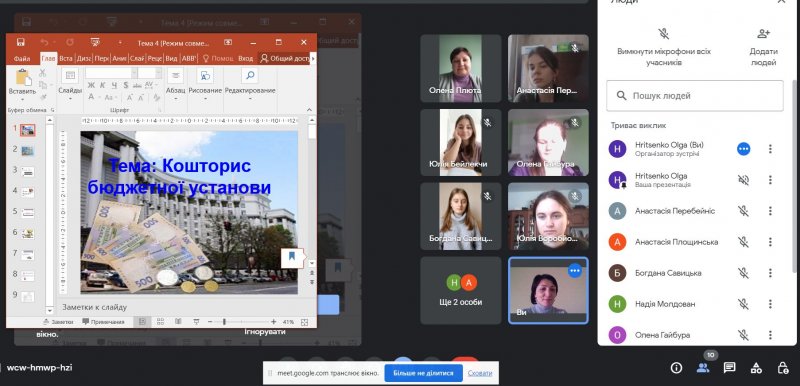Viewport: 800px width, 386px height.
Task: Mute Богдана Савицька microphone
Action: pyautogui.click(x=743, y=273)
